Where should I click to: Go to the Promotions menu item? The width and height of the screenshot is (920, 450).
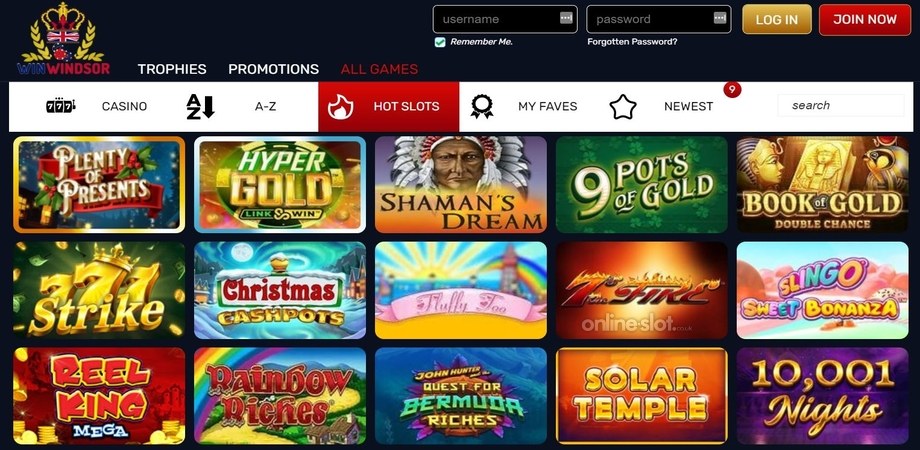273,69
